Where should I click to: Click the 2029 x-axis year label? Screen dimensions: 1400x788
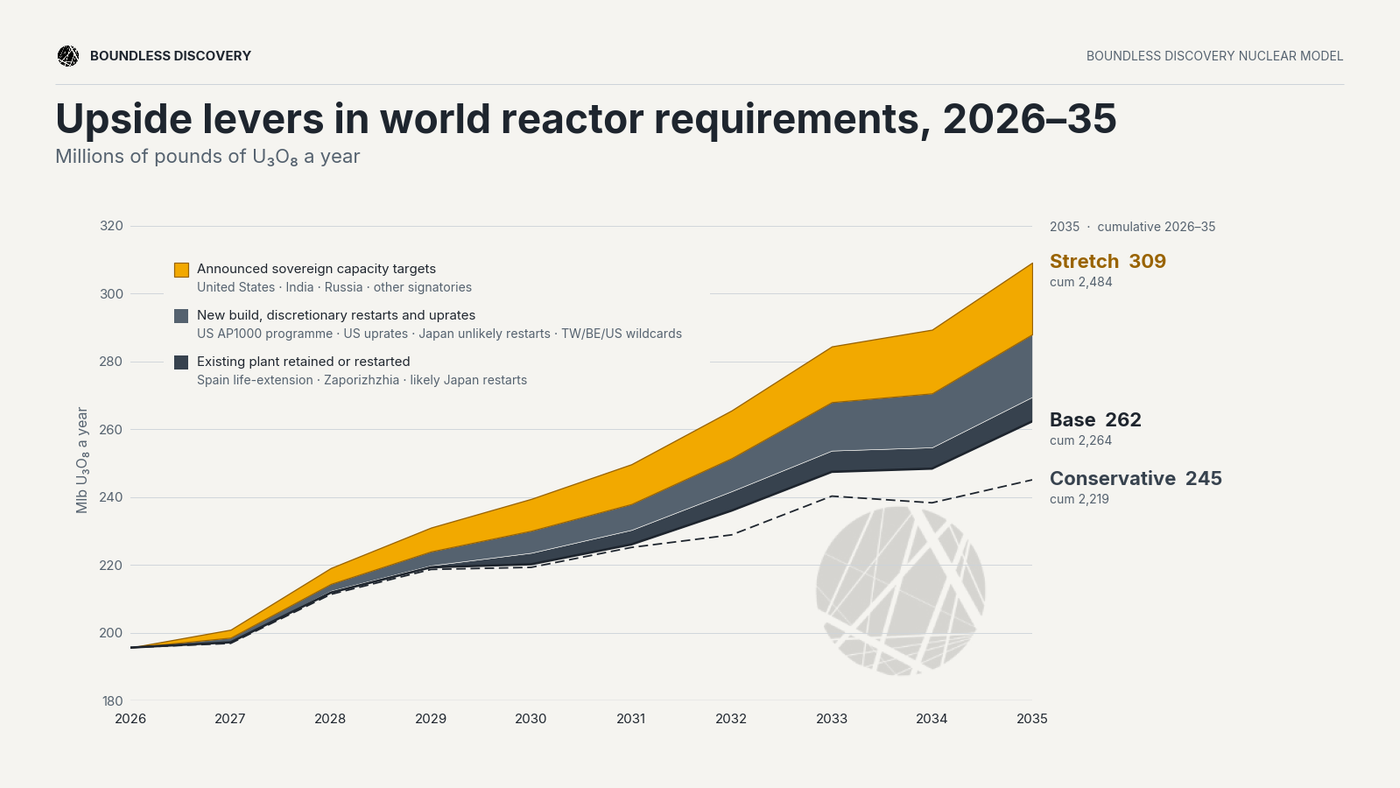point(431,719)
